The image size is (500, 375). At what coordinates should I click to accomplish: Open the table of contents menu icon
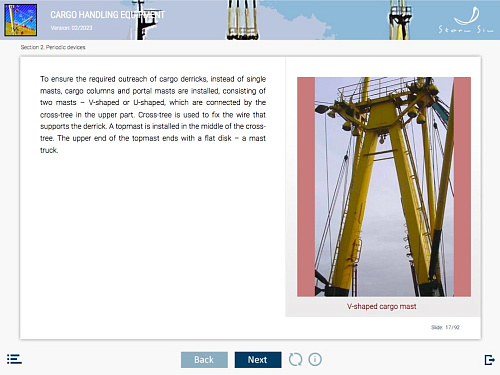(14, 359)
